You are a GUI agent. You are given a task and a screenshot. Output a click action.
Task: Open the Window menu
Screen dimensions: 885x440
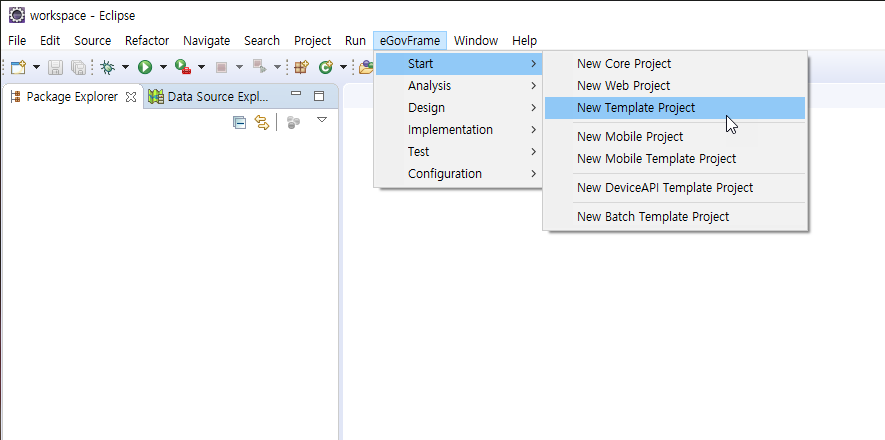click(x=476, y=41)
